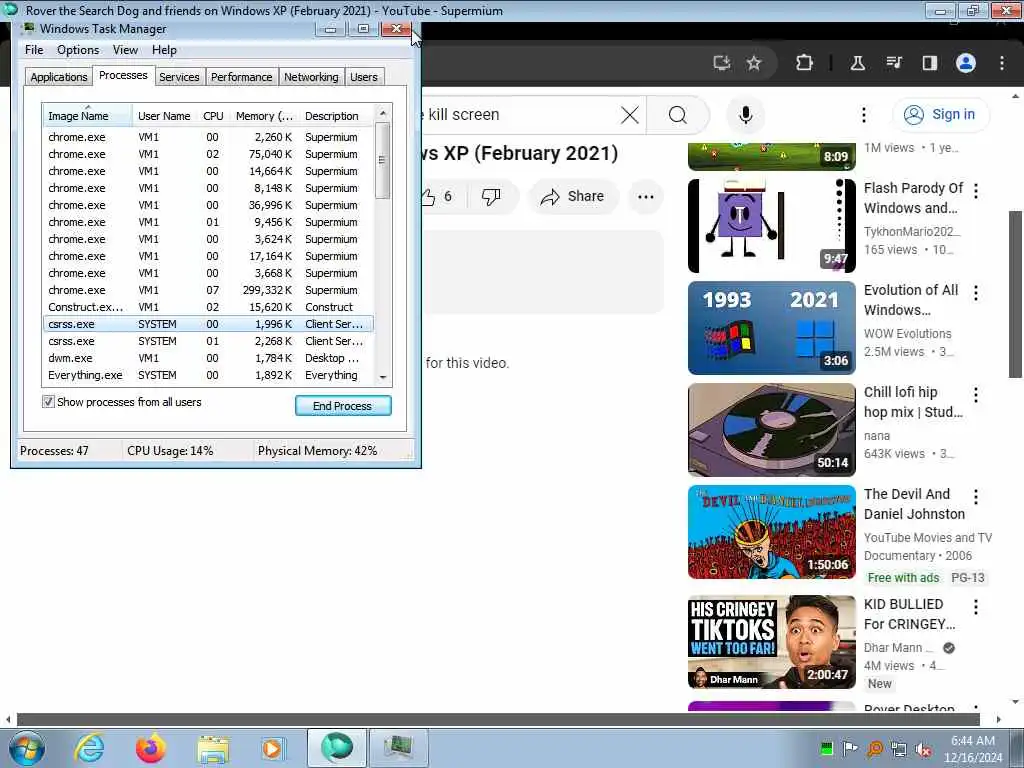Select chrome.exe row using 299,332 K memory
Image resolution: width=1024 pixels, height=768 pixels.
tap(208, 290)
